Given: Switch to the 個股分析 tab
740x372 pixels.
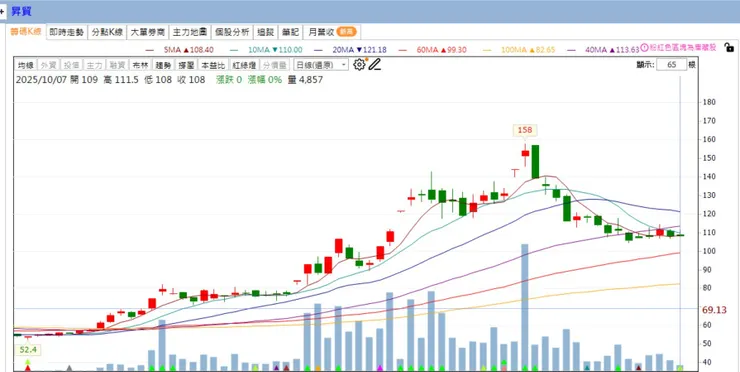Looking at the screenshot, I should coord(232,32).
